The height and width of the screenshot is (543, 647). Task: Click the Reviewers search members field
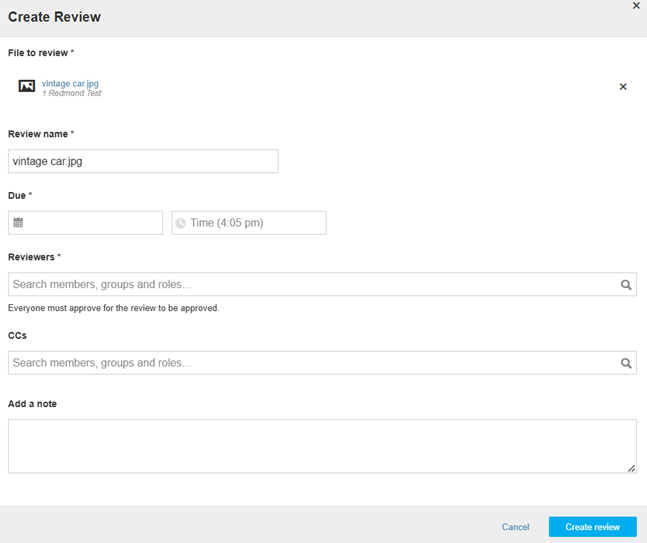coord(322,284)
